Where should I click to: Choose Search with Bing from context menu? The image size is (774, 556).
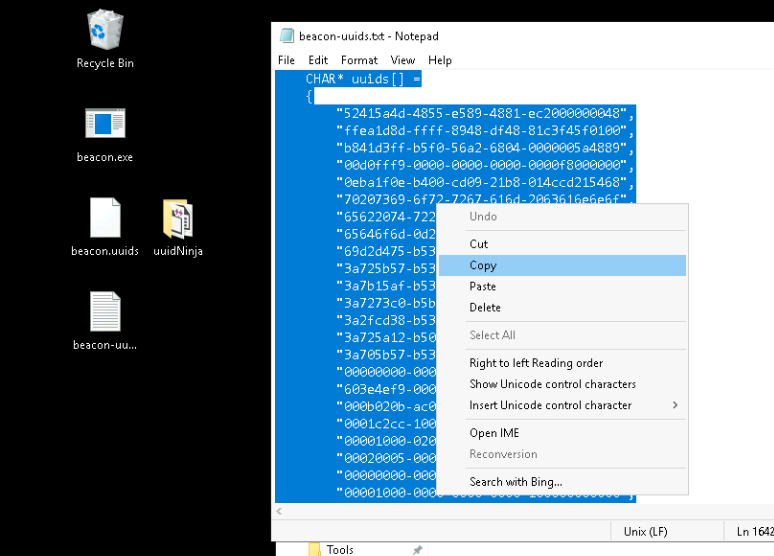click(562, 482)
